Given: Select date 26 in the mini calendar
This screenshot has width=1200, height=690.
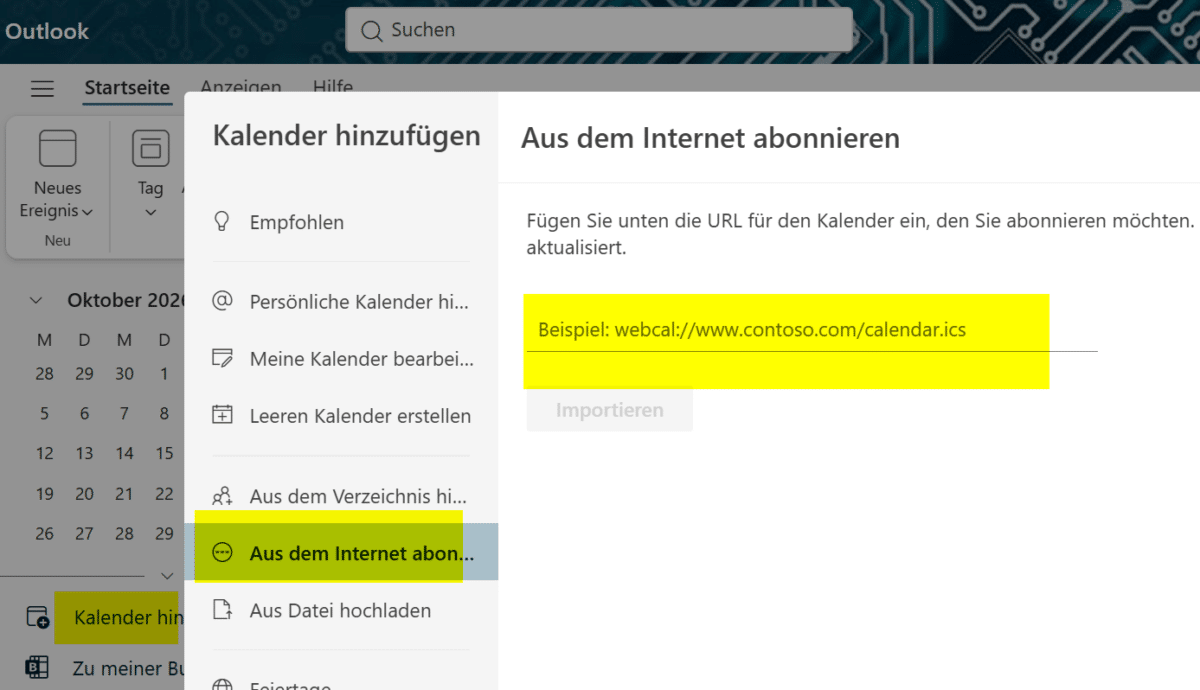Looking at the screenshot, I should [44, 533].
